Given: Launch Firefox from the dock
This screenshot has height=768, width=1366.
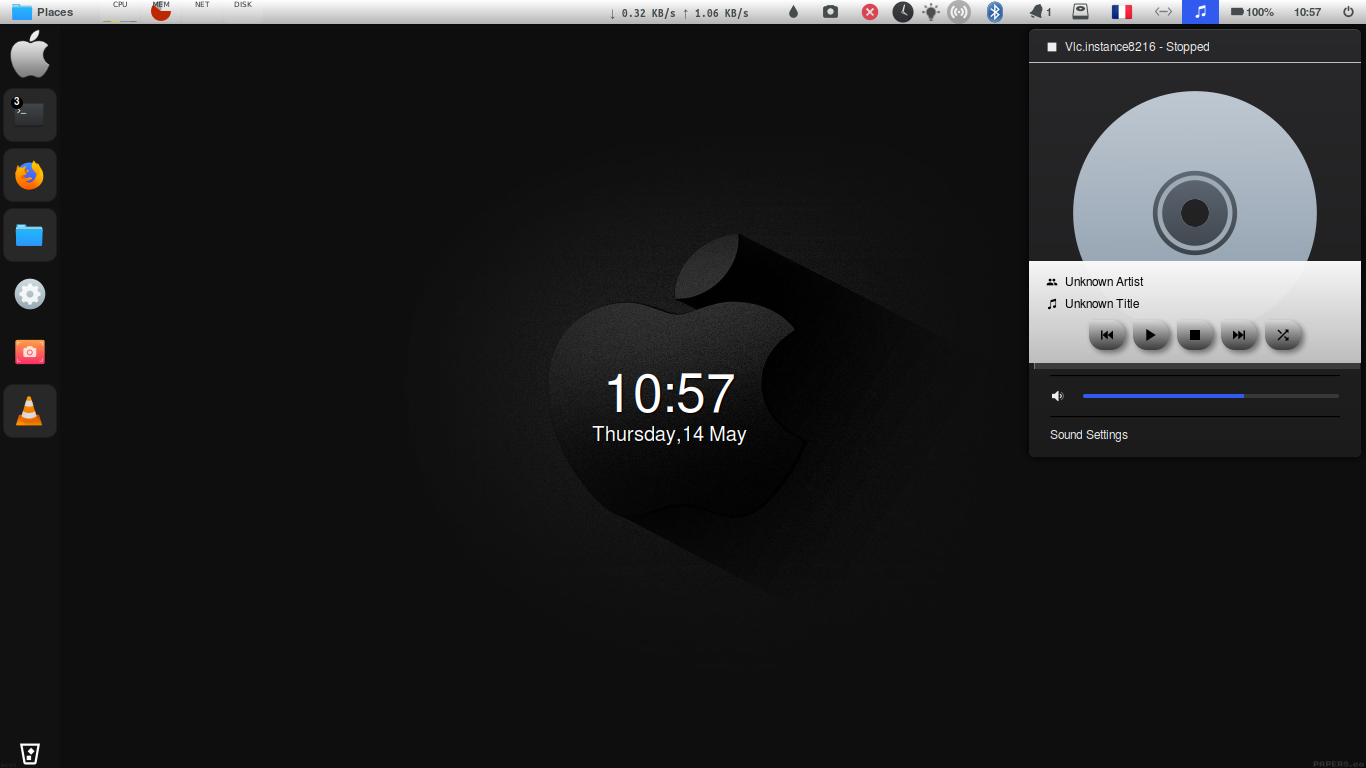Looking at the screenshot, I should (x=30, y=175).
